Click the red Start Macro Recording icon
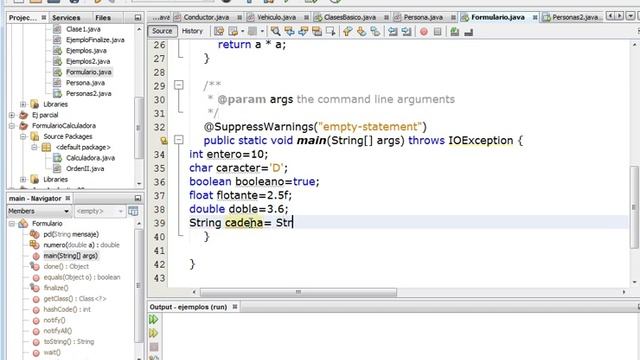The height and width of the screenshot is (360, 640). [424, 31]
